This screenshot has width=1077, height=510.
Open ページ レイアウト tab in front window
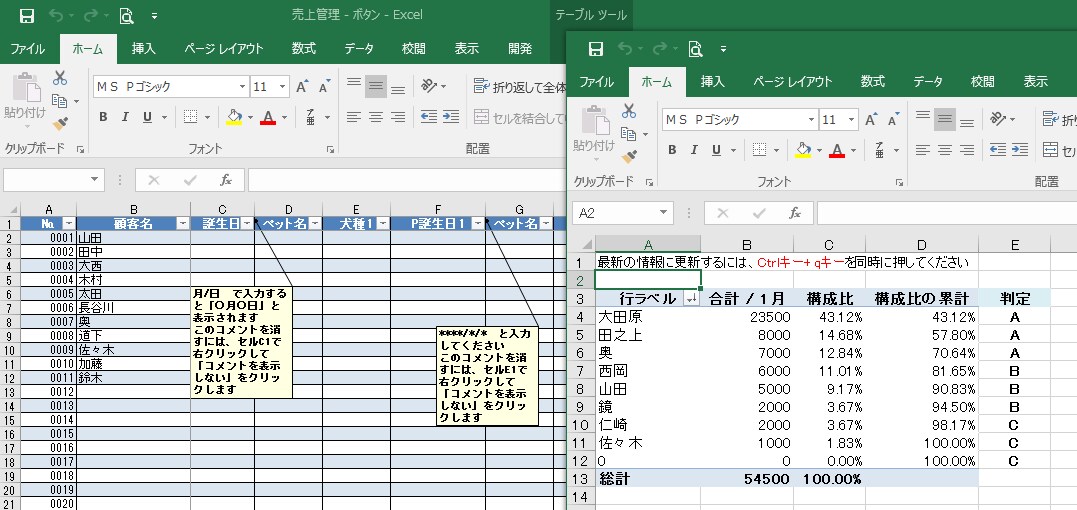(x=792, y=82)
